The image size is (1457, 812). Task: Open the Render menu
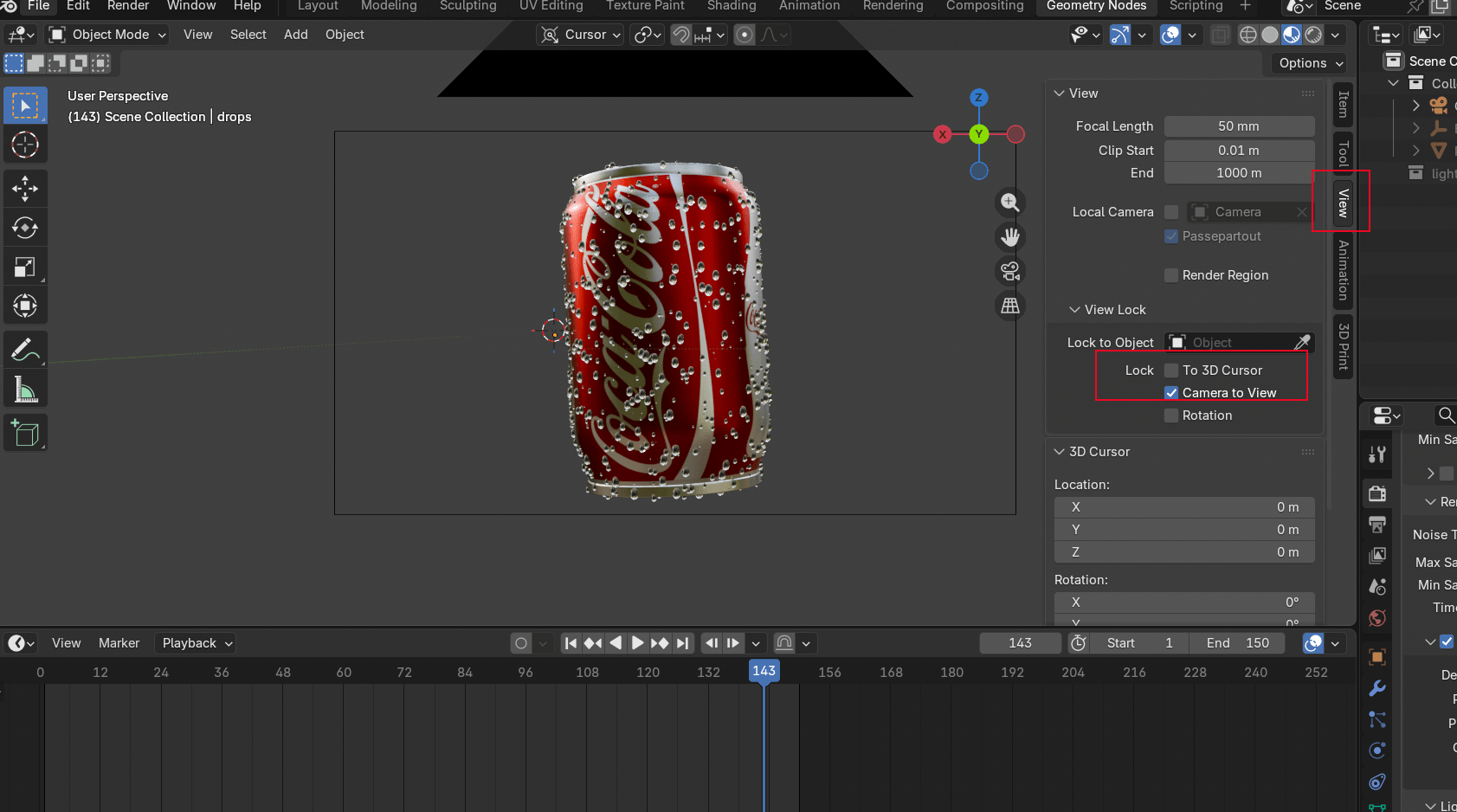tap(128, 6)
